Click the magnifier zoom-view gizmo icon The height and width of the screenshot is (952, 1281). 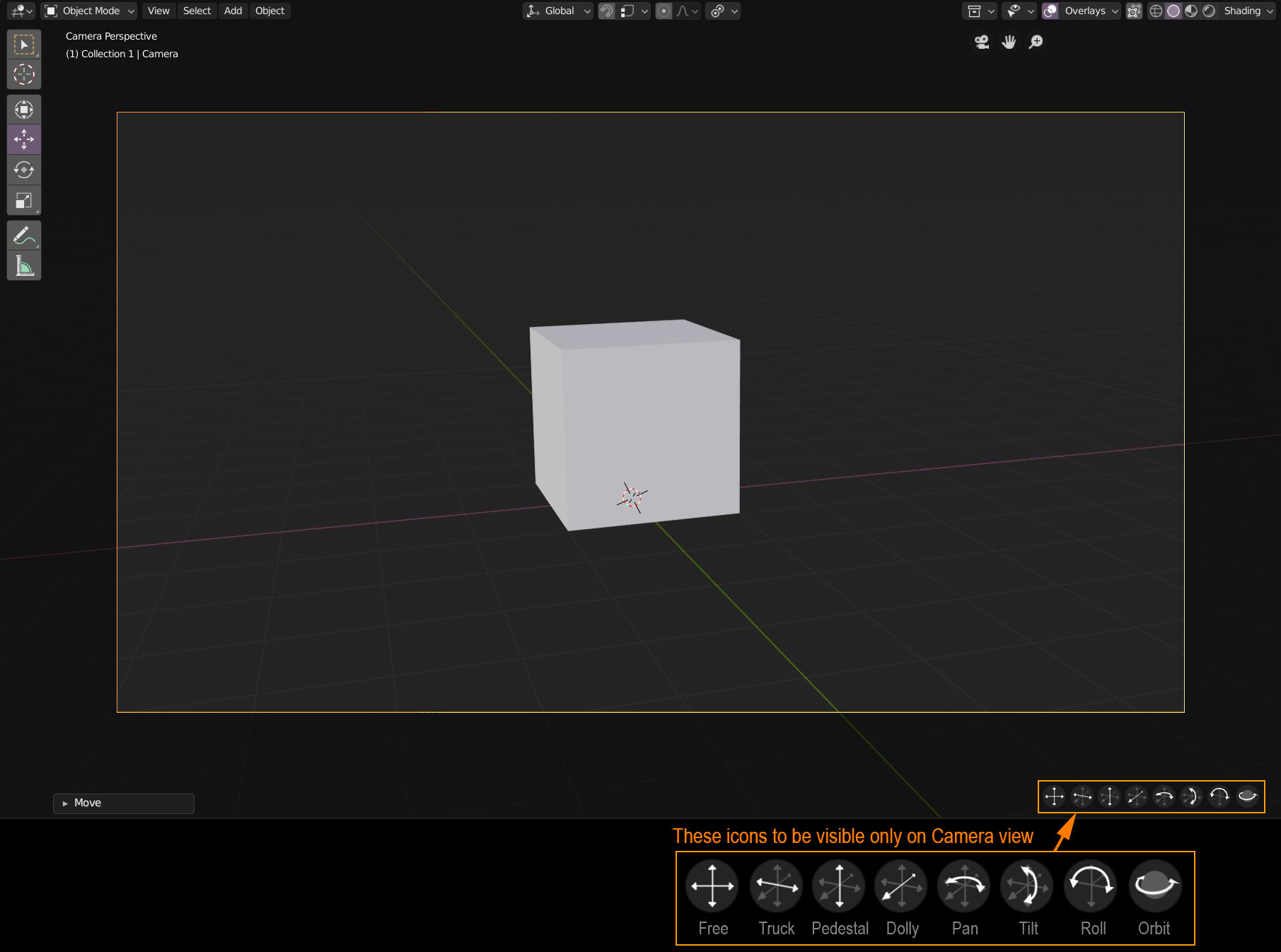coord(1036,42)
